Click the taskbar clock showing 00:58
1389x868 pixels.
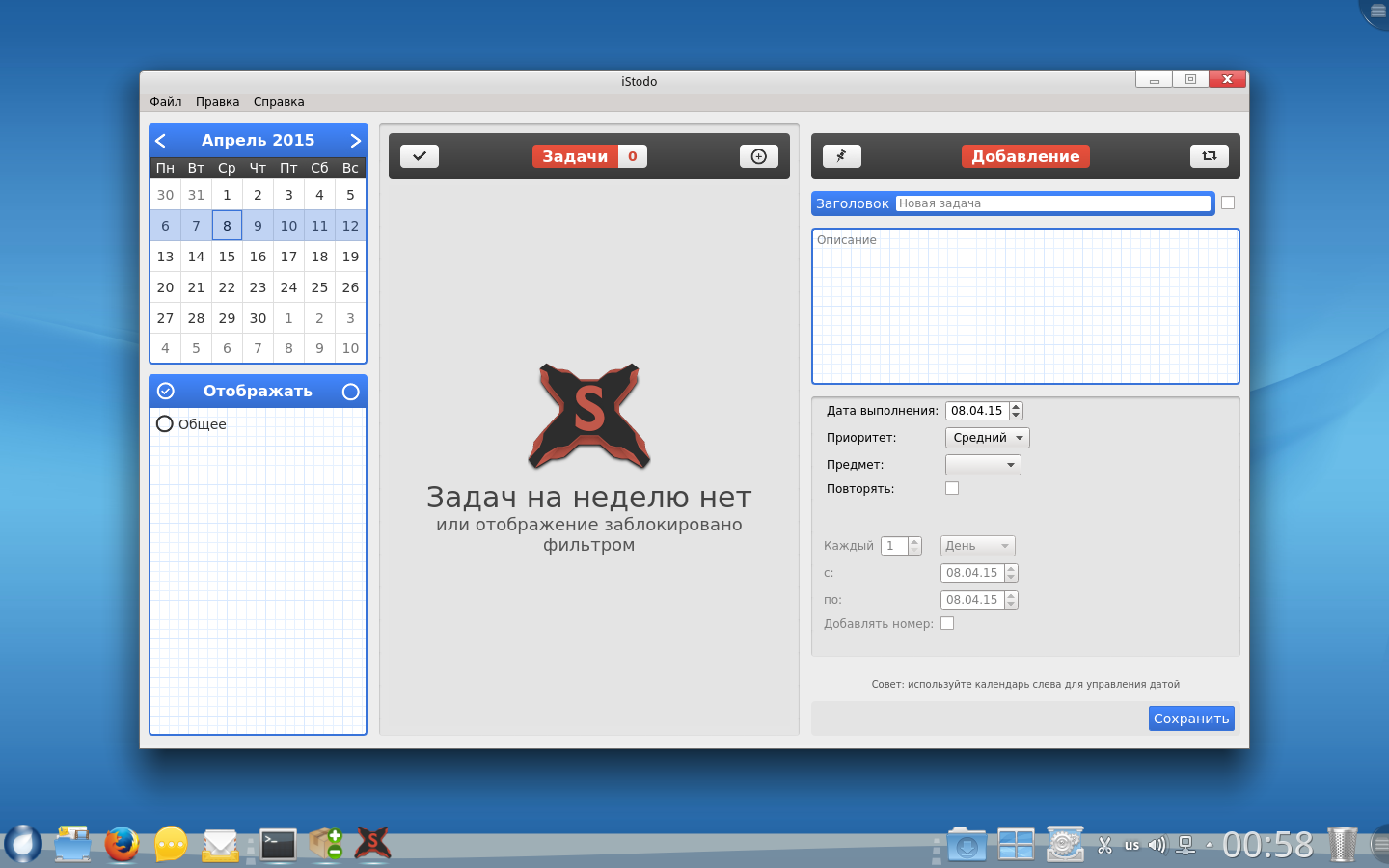(1267, 845)
